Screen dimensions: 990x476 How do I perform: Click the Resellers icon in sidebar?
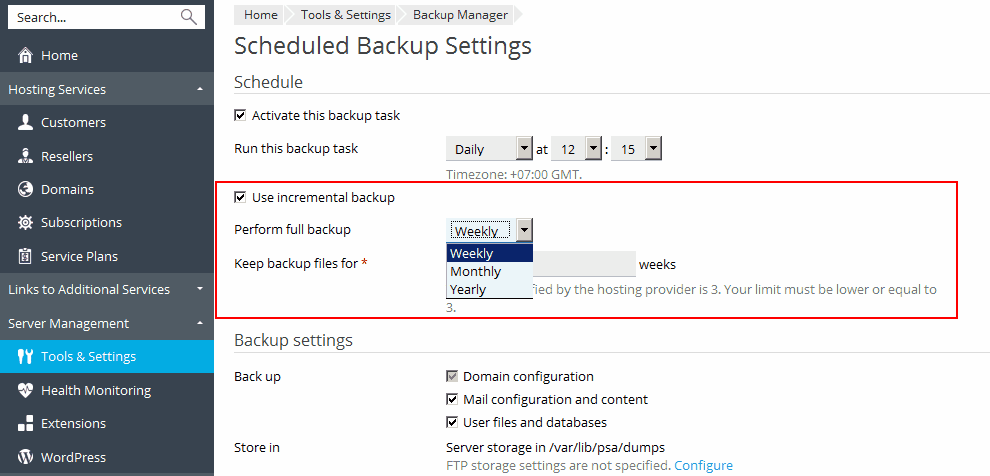[x=26, y=156]
